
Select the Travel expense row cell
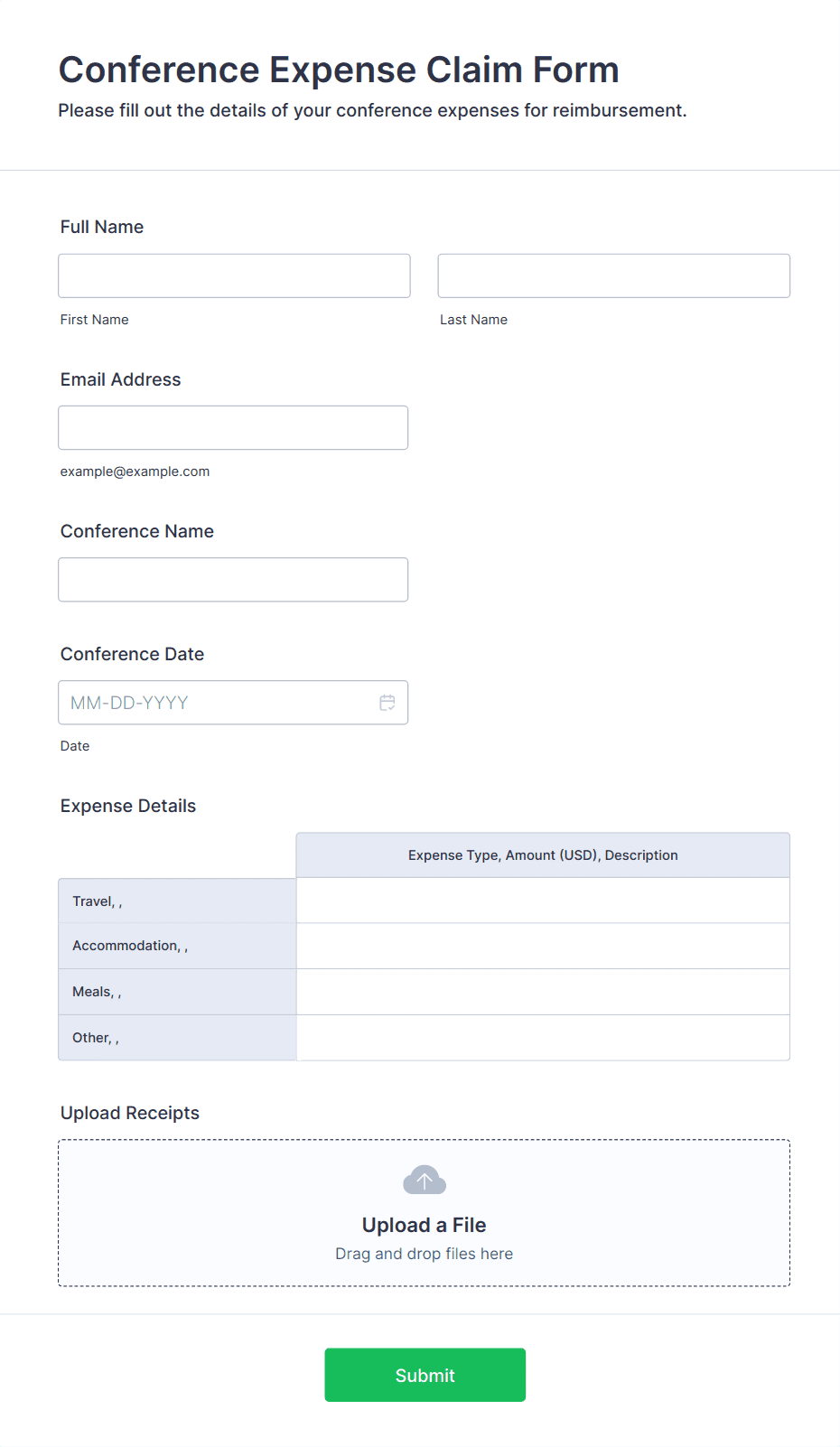tap(543, 901)
